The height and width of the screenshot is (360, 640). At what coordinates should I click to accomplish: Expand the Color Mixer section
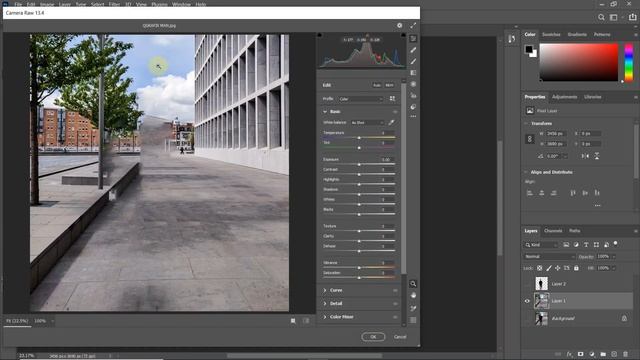coord(325,317)
